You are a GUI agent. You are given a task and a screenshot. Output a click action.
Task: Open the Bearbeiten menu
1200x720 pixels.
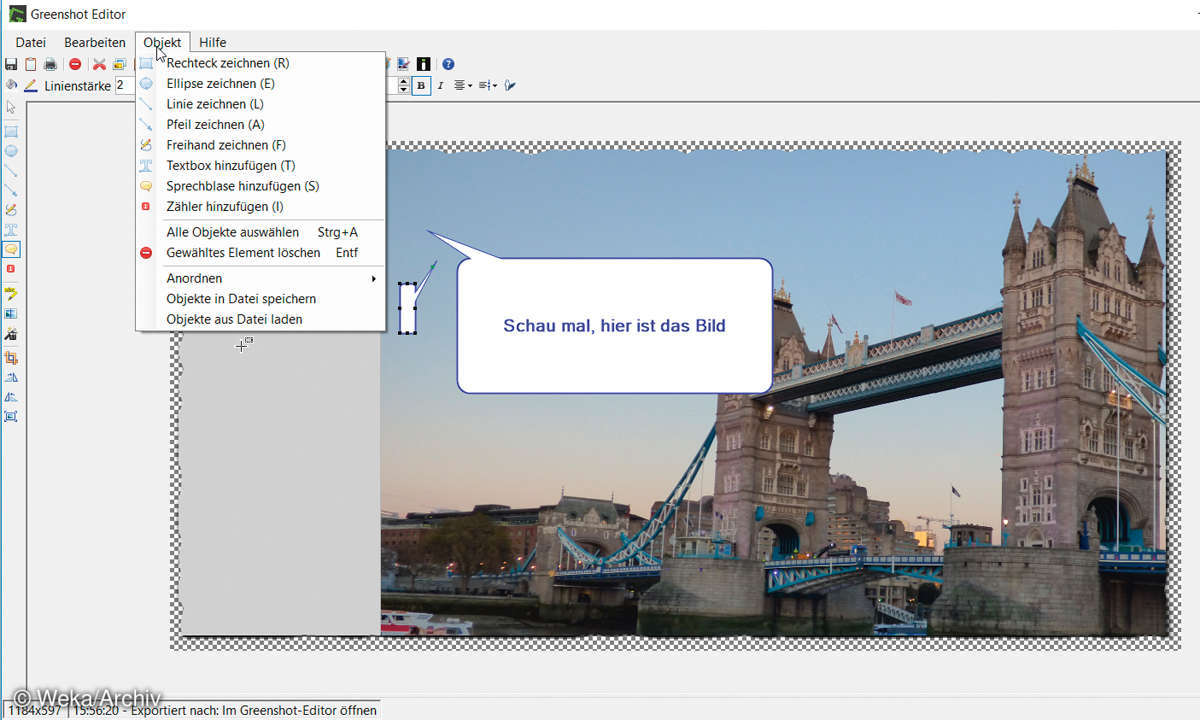coord(95,42)
